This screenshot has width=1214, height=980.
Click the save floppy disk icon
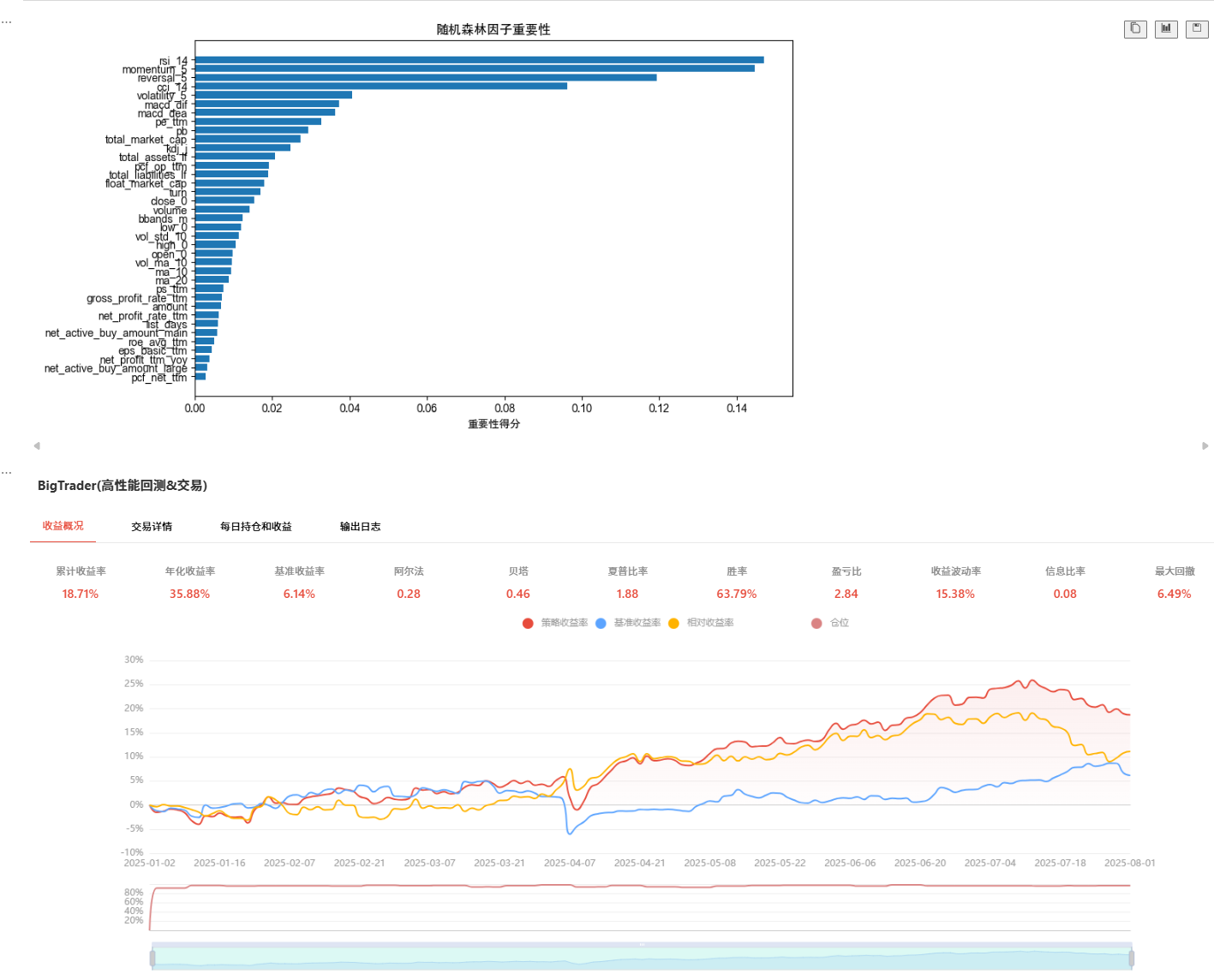coord(1197,29)
